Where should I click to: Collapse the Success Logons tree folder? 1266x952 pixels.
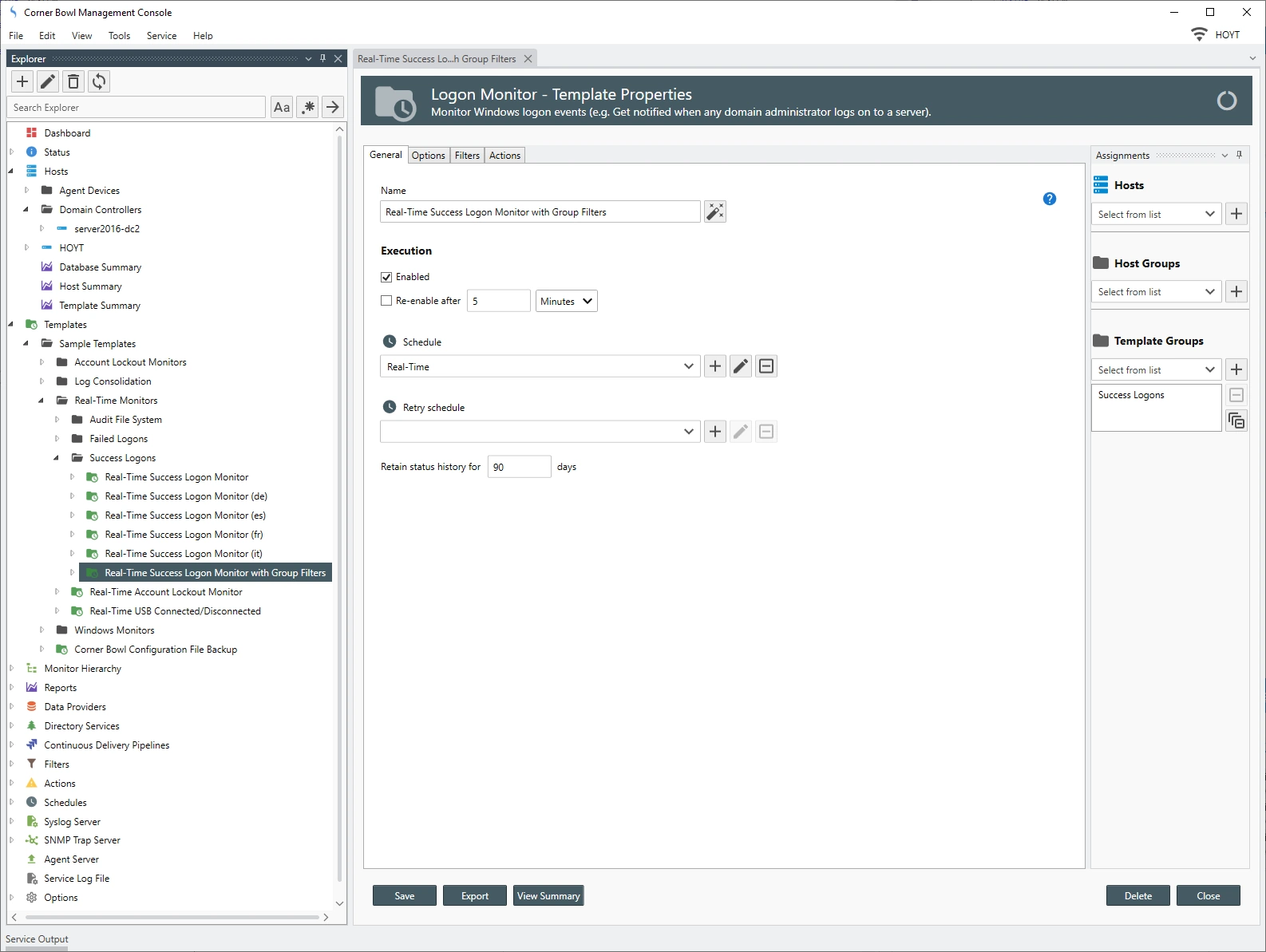pos(56,458)
